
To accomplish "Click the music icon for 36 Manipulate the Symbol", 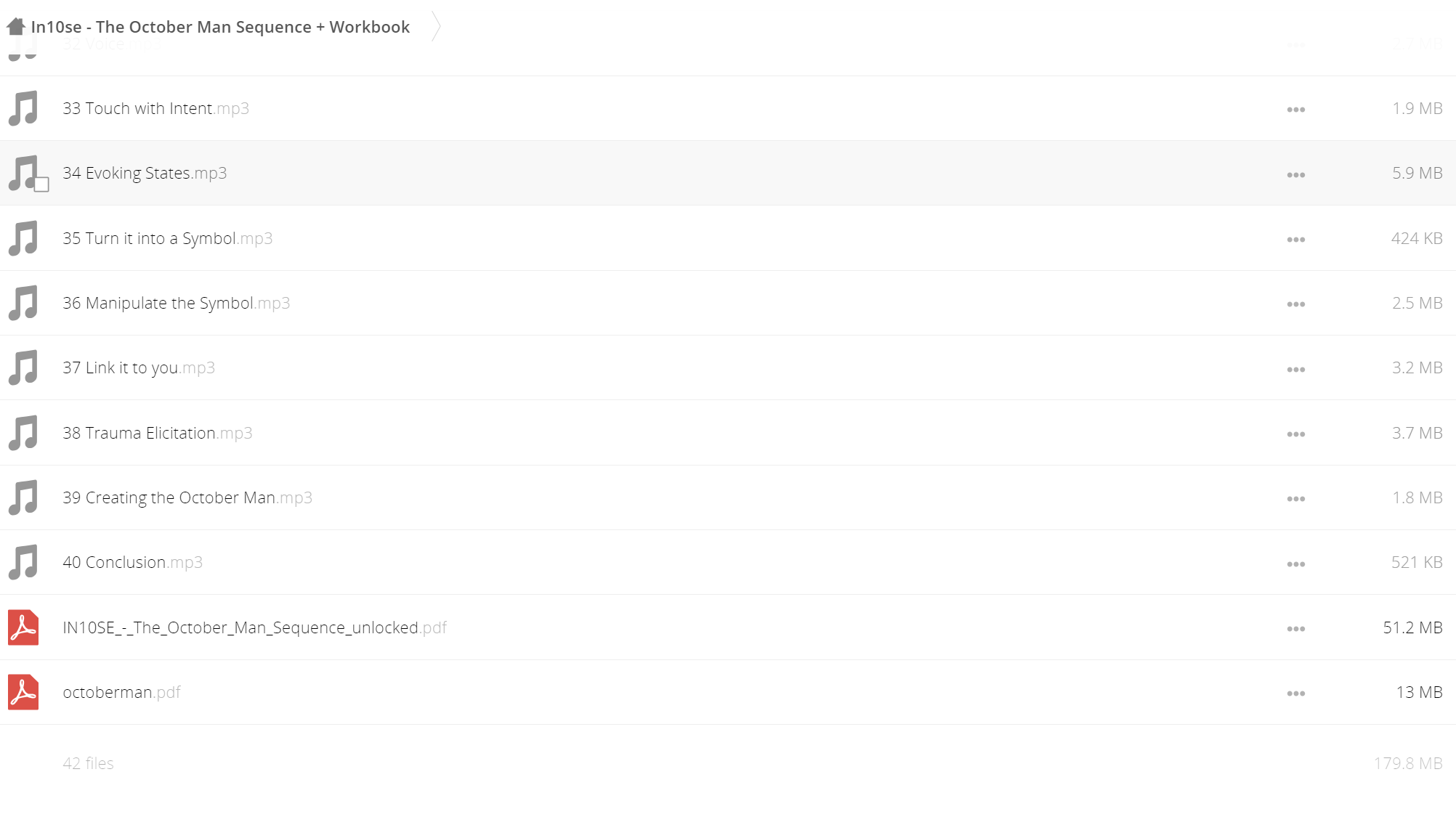I will pos(23,303).
